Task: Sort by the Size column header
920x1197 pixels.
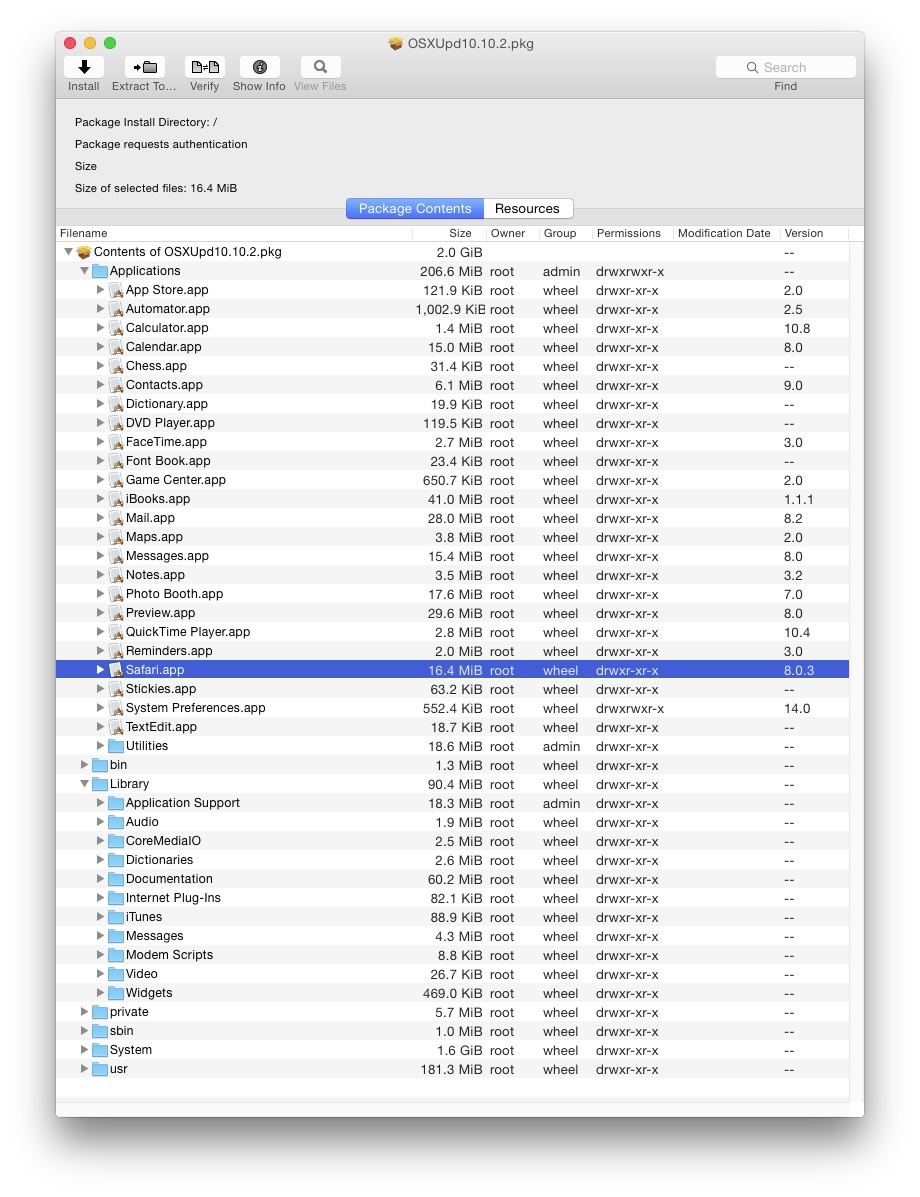Action: click(x=450, y=234)
